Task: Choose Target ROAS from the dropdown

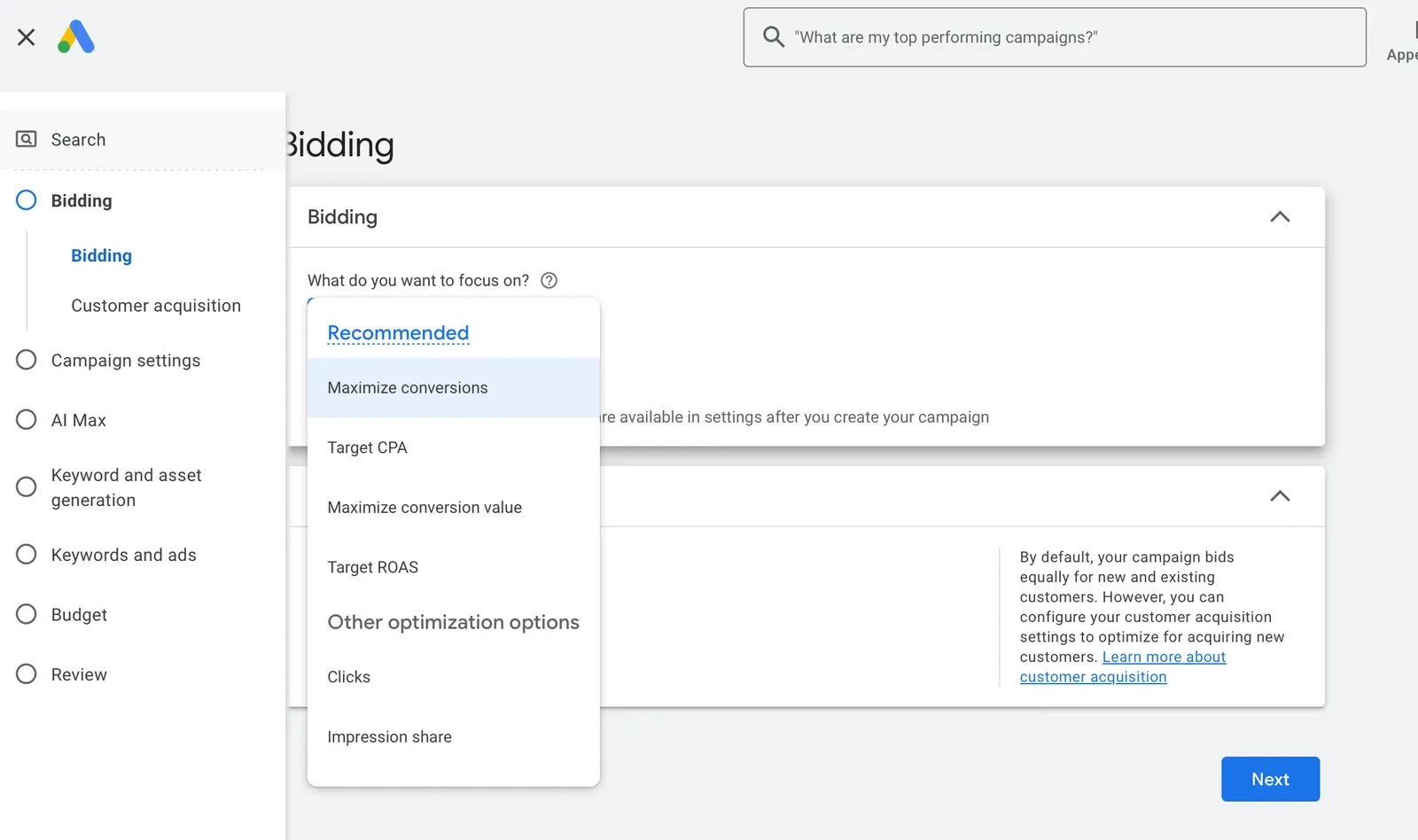Action: tap(454, 567)
